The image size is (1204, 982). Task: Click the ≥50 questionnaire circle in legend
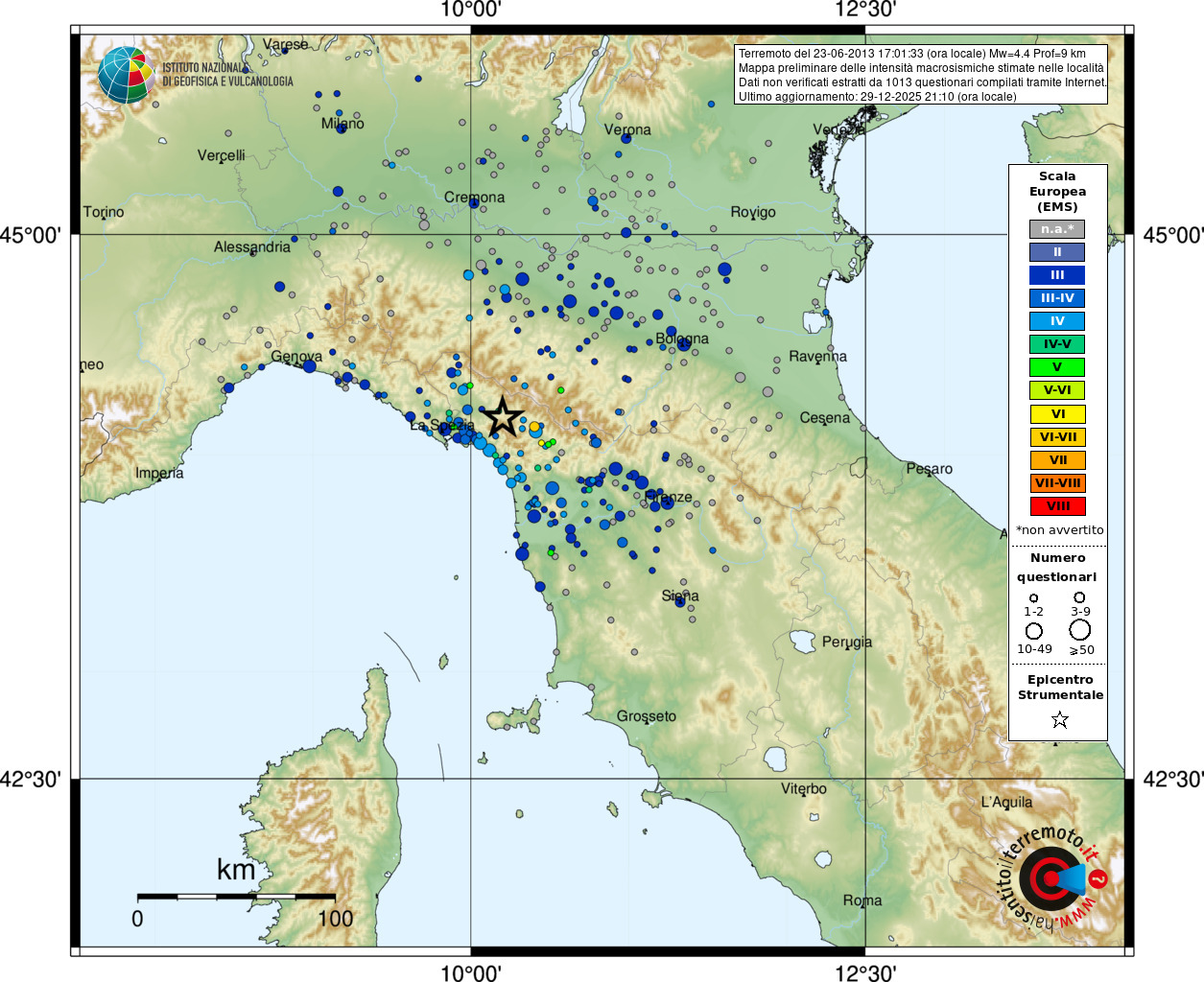pos(1080,629)
